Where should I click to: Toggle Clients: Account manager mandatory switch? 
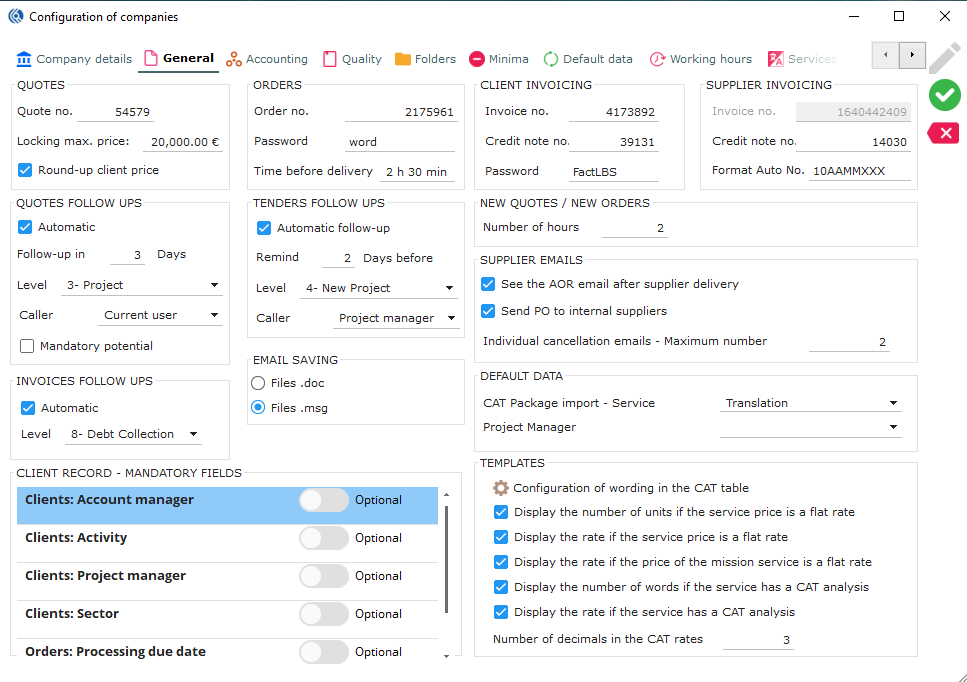(324, 500)
